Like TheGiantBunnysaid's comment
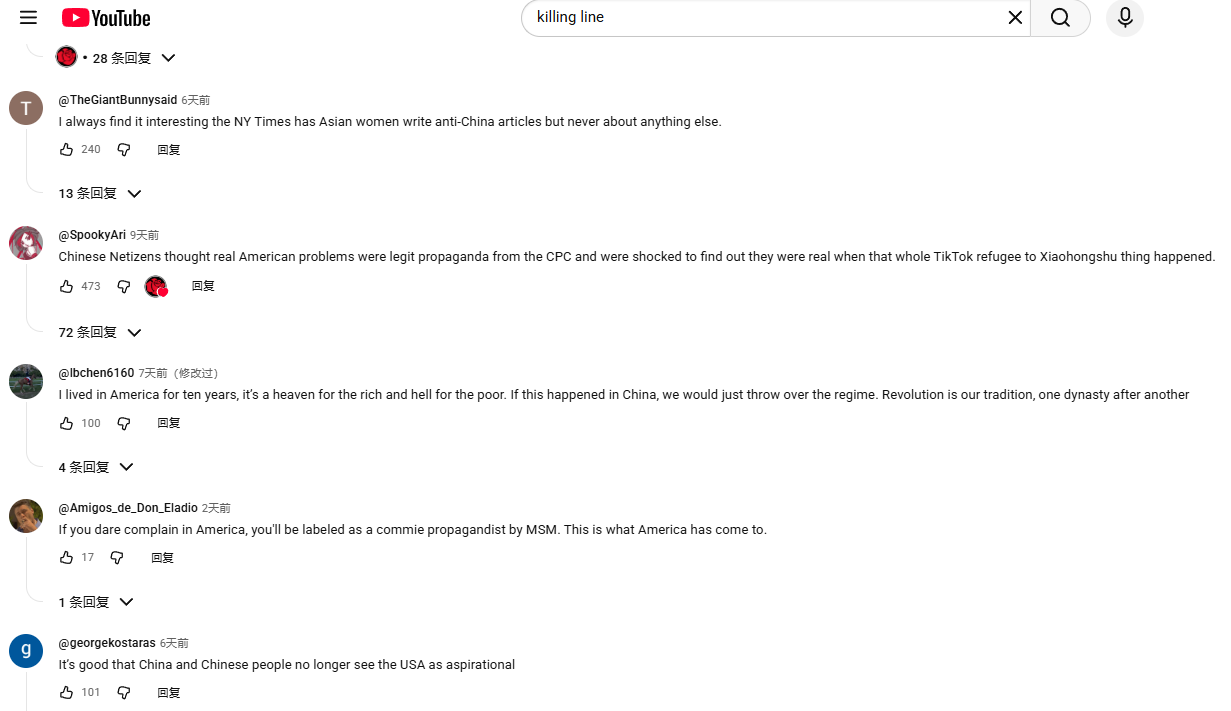 pyautogui.click(x=66, y=149)
